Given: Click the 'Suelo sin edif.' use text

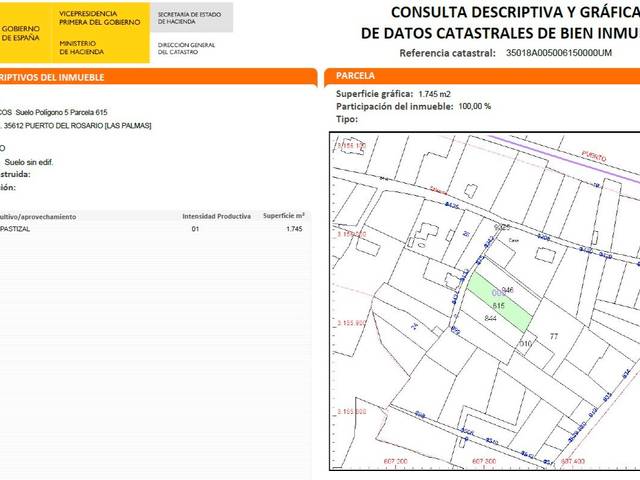Looking at the screenshot, I should coord(29,162).
